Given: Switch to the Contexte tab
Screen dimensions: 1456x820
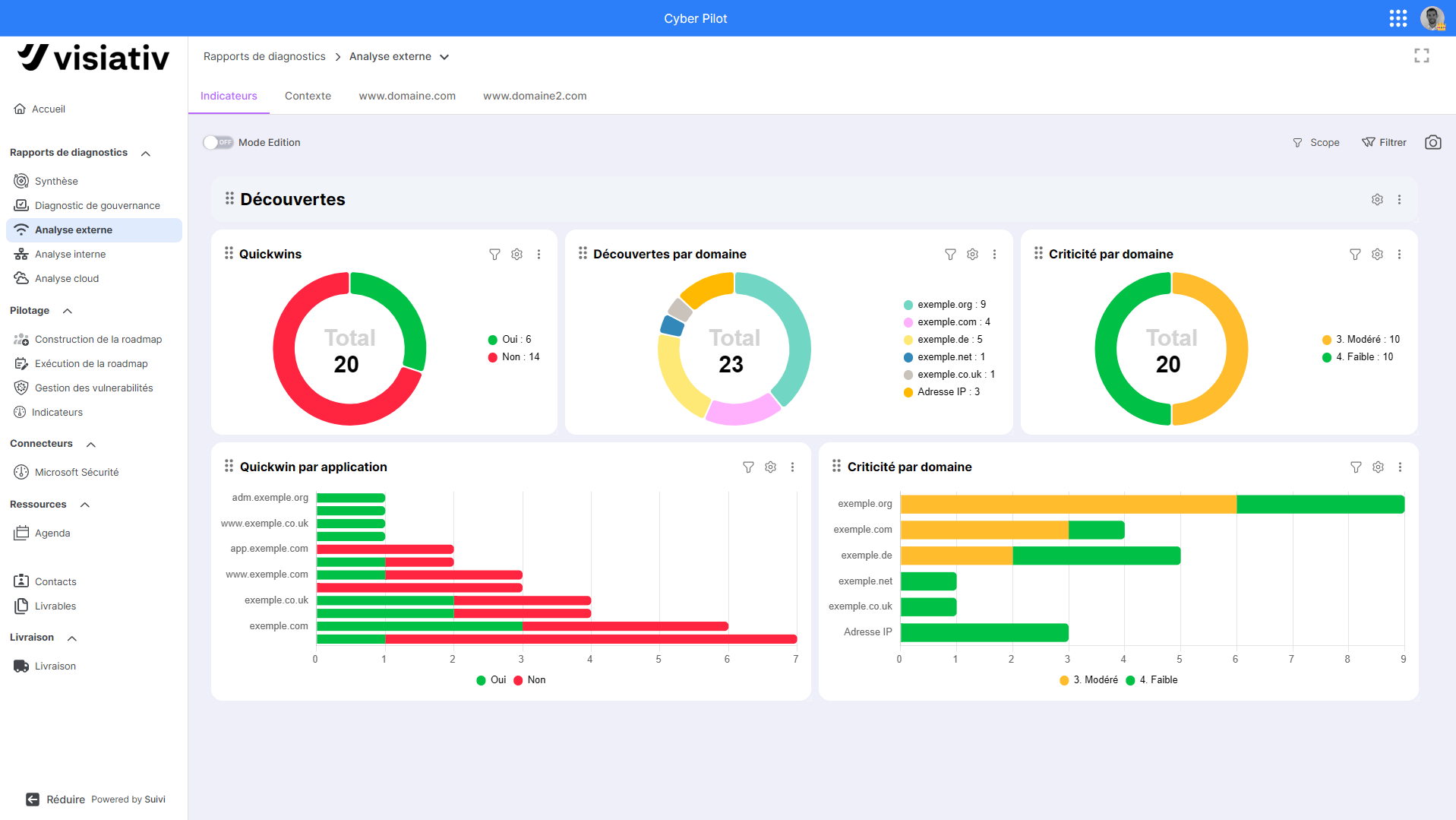Looking at the screenshot, I should [308, 96].
